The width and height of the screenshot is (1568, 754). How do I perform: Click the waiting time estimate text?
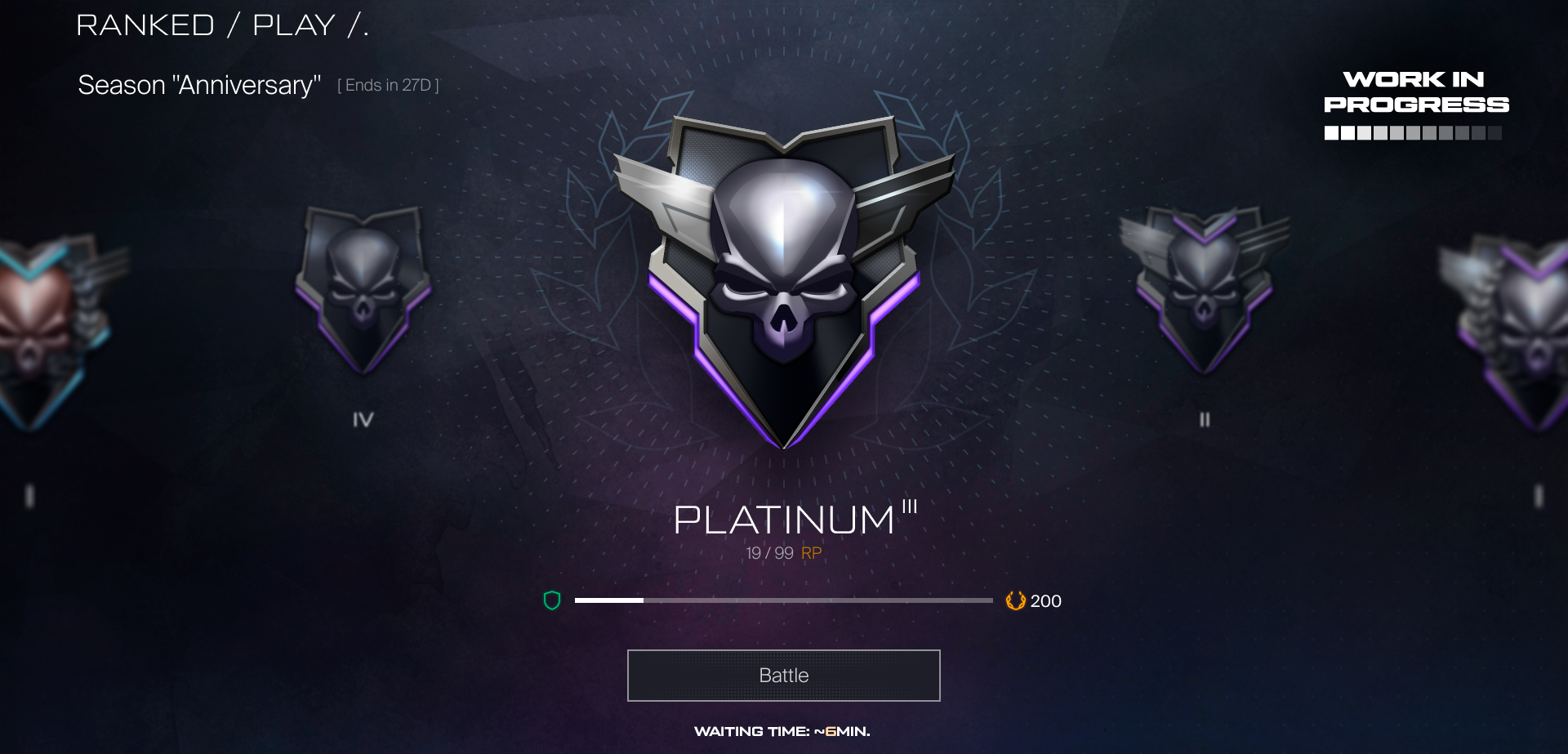(x=782, y=731)
